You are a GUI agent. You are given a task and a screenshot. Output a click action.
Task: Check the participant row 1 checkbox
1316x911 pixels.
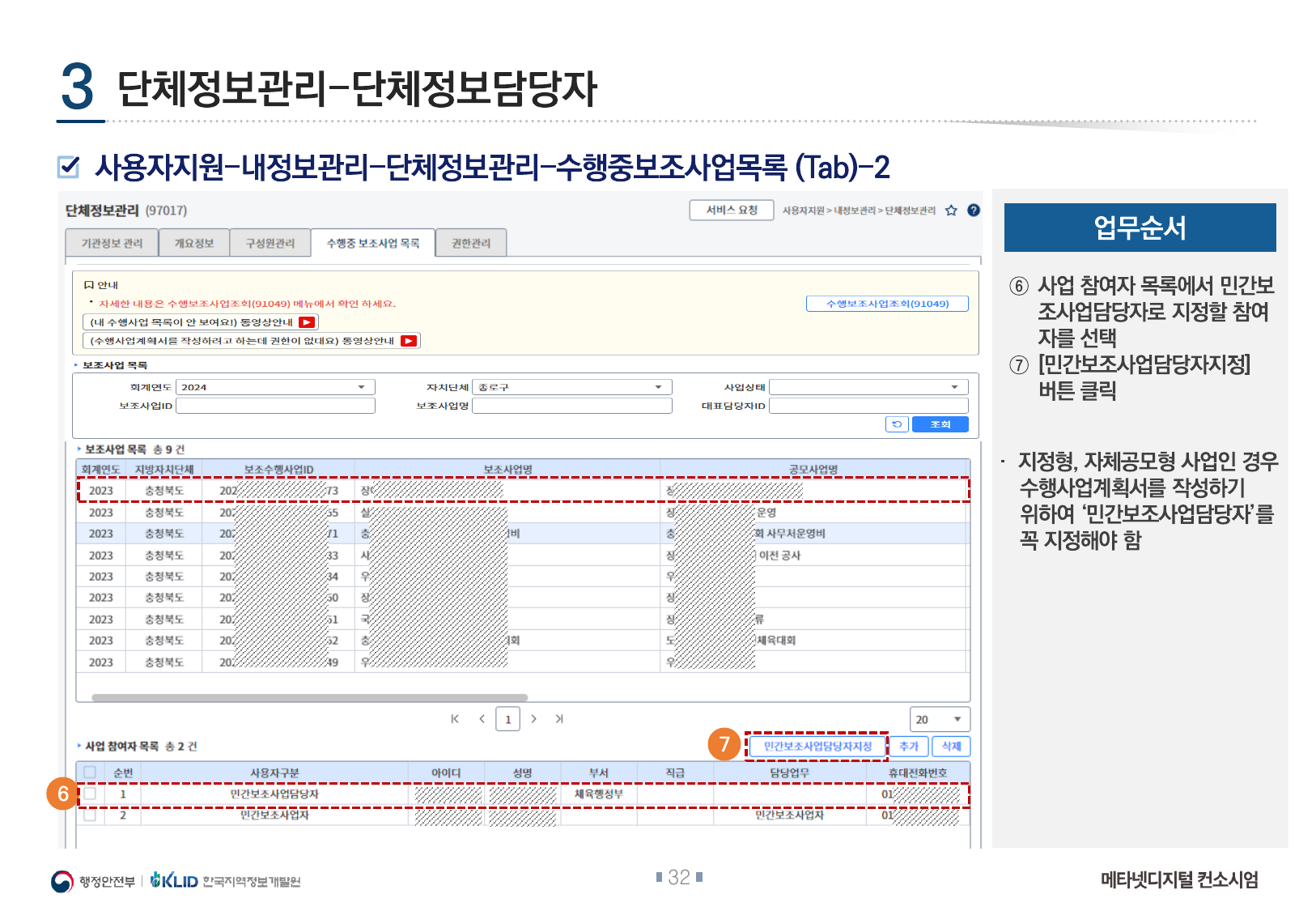90,794
